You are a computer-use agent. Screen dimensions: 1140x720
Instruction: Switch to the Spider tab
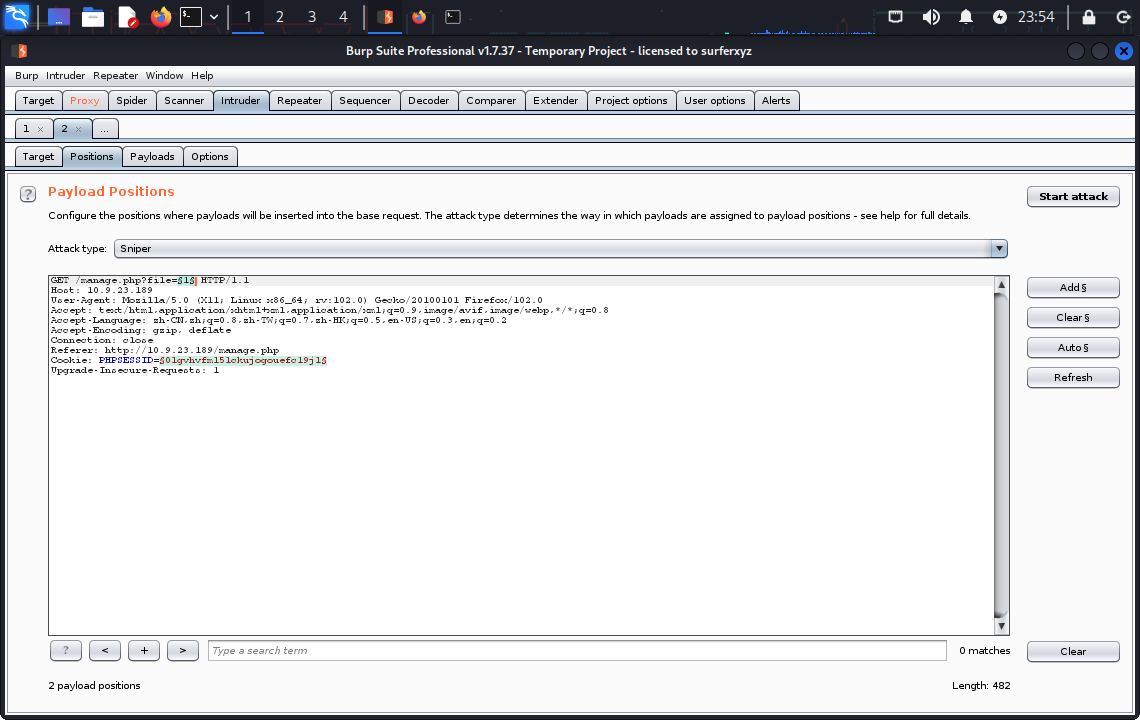click(132, 100)
